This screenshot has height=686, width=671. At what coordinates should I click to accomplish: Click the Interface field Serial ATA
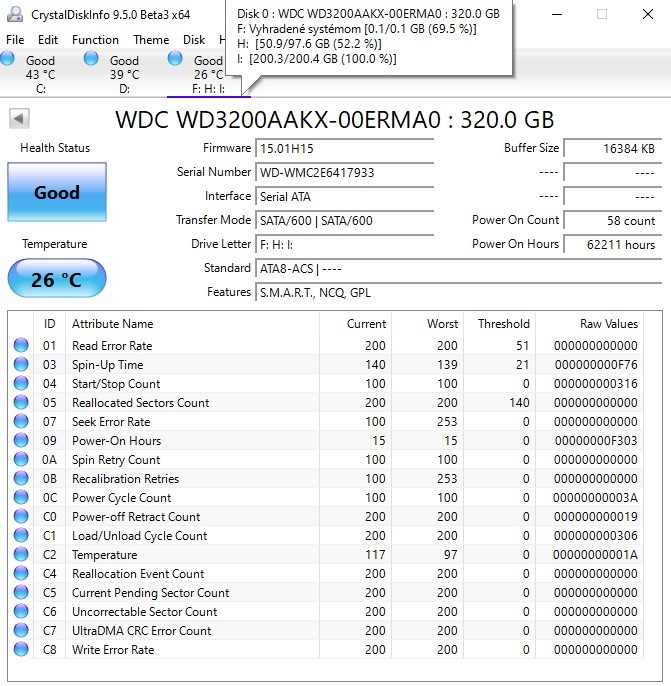coord(345,196)
